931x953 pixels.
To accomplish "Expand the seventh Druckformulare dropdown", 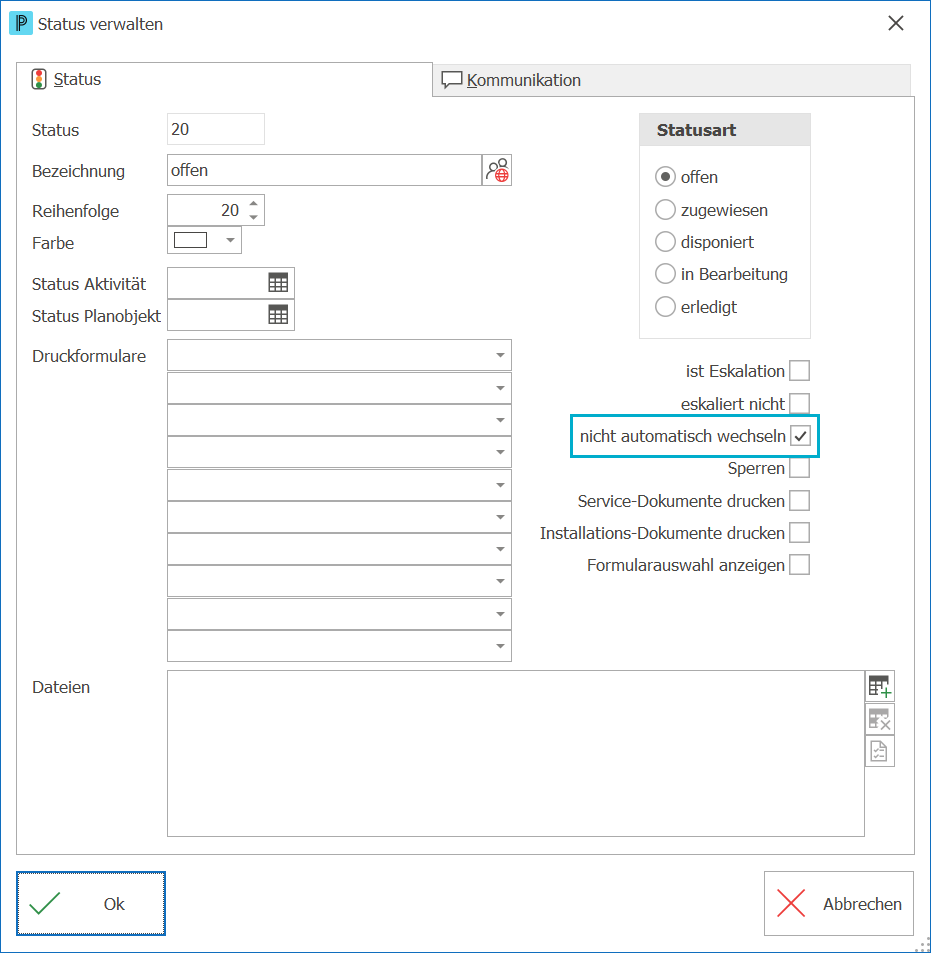I will 500,549.
